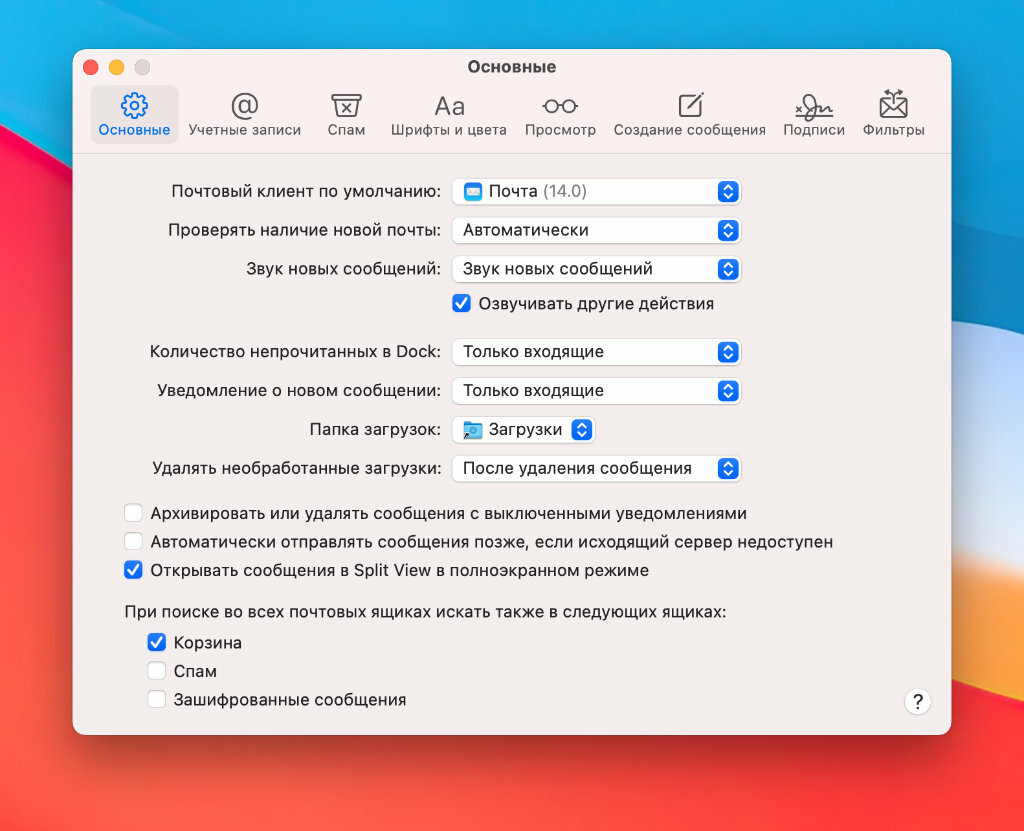Open Создание сообщения settings
This screenshot has width=1024, height=831.
(690, 114)
